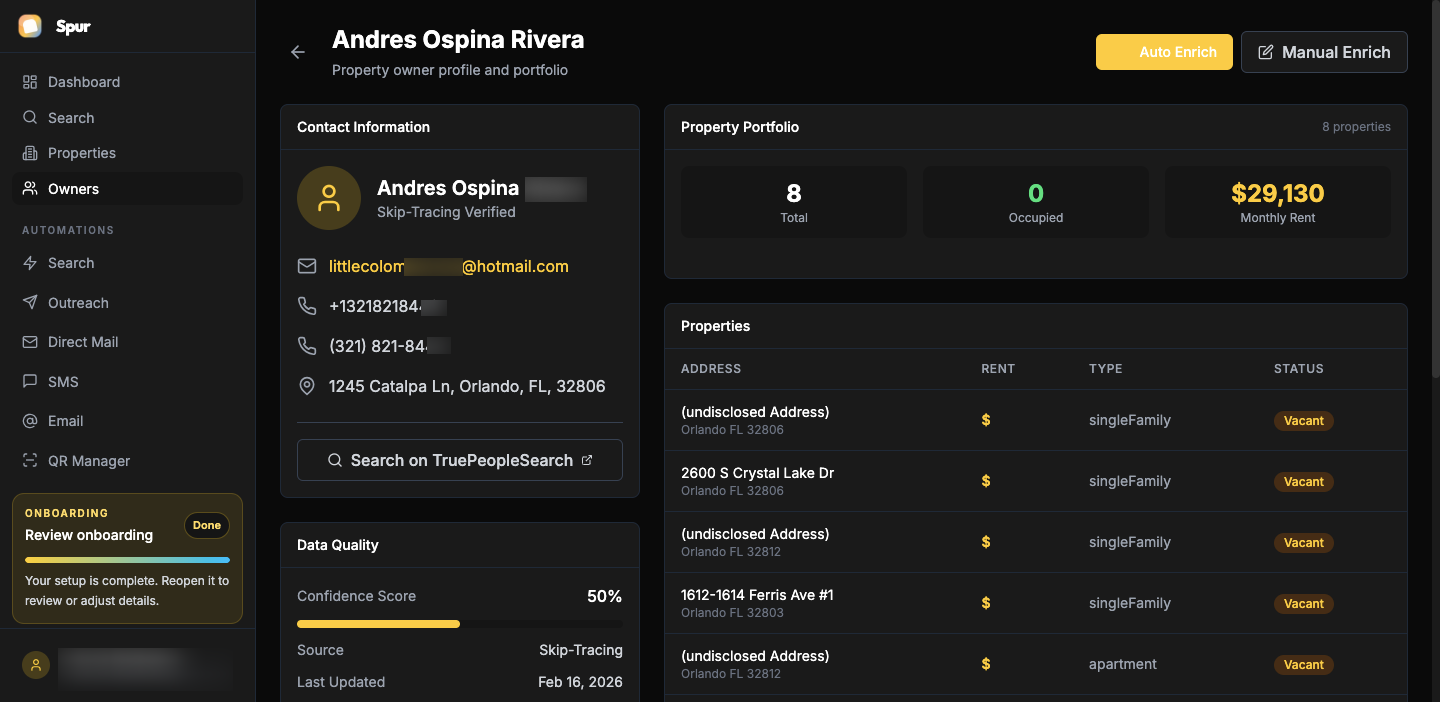This screenshot has width=1440, height=702.
Task: Click the Owners people icon
Action: click(30, 189)
